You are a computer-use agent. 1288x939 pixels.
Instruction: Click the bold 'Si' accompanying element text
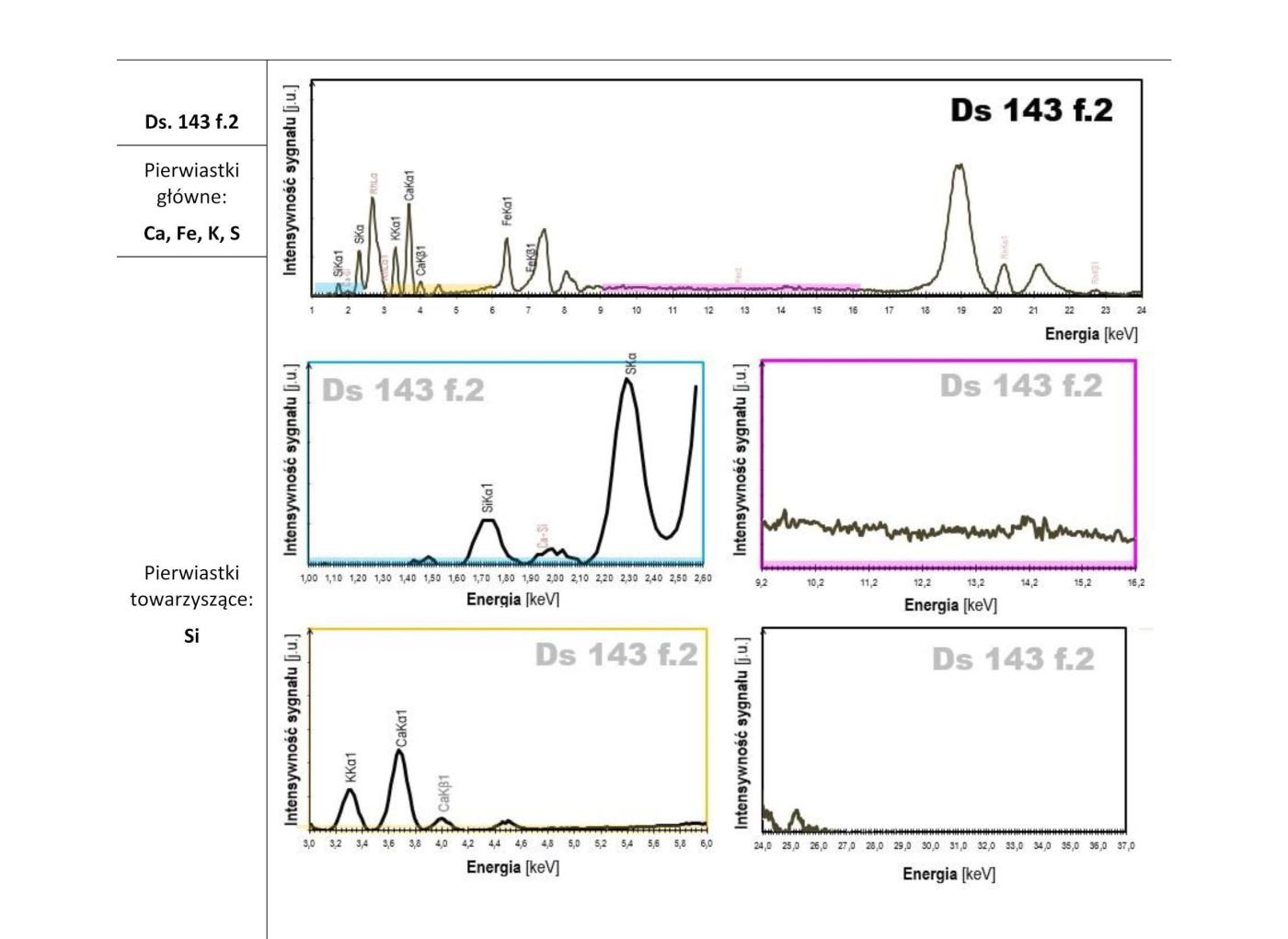click(x=191, y=636)
